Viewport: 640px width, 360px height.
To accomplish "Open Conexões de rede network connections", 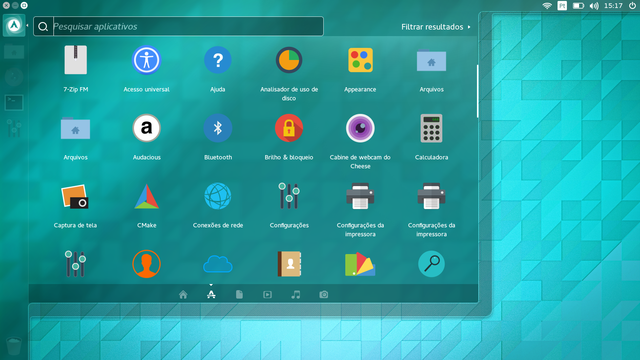I will (218, 196).
